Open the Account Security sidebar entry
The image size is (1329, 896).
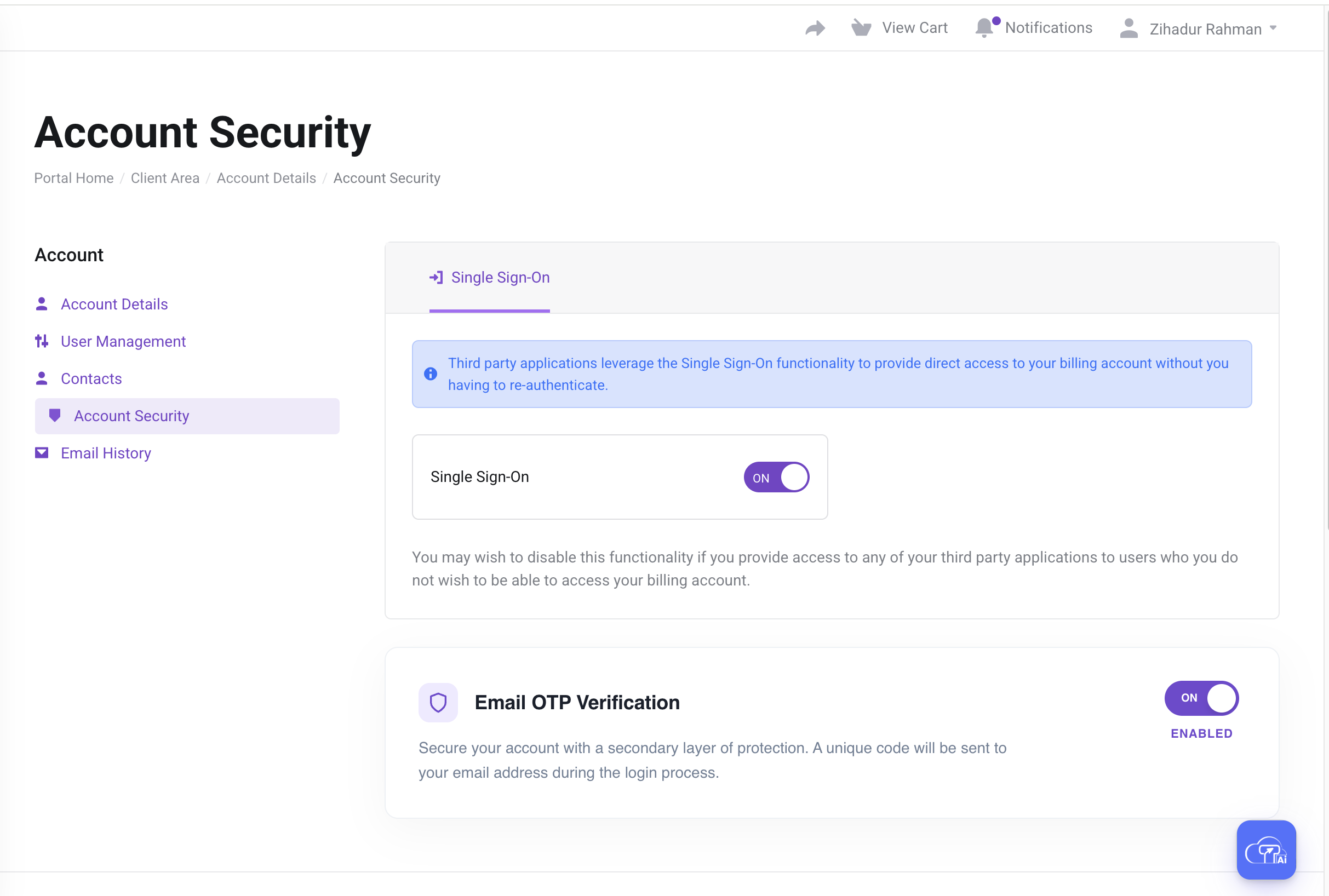pyautogui.click(x=131, y=416)
